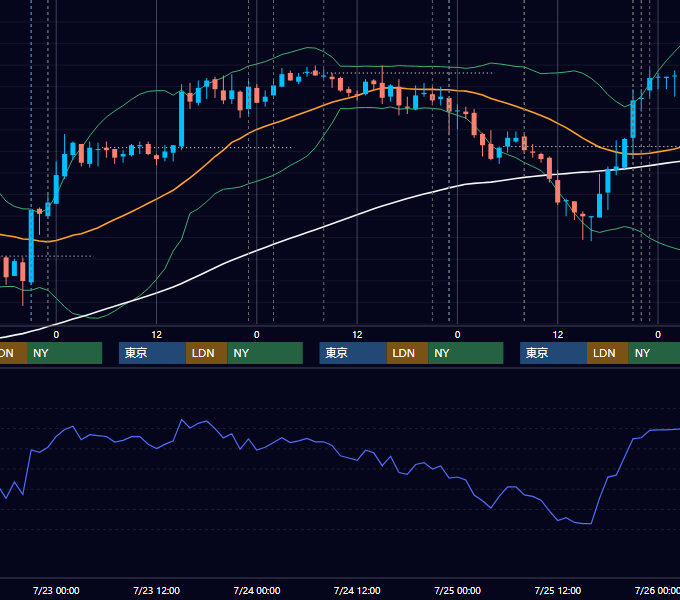The width and height of the screenshot is (680, 600).
Task: Click the 東京 session block for 7/25
Action: tap(554, 353)
